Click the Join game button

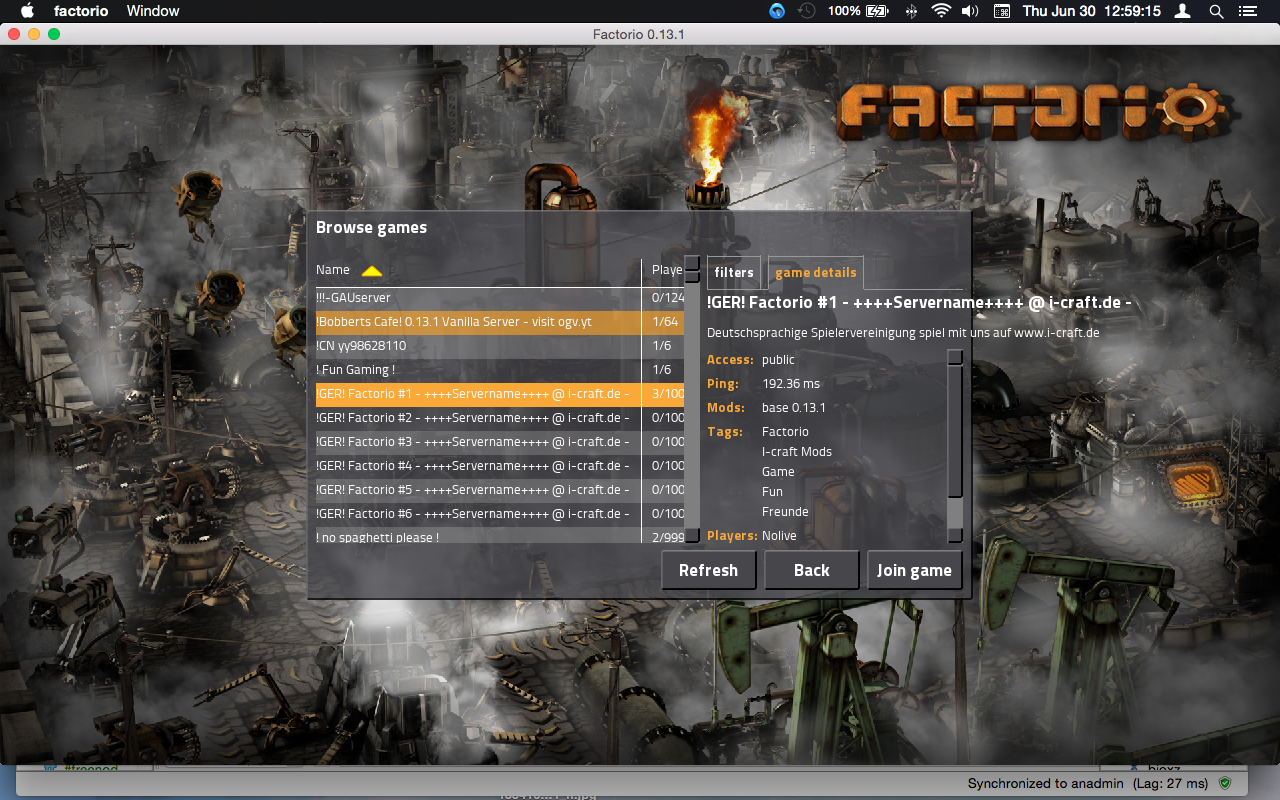[914, 570]
